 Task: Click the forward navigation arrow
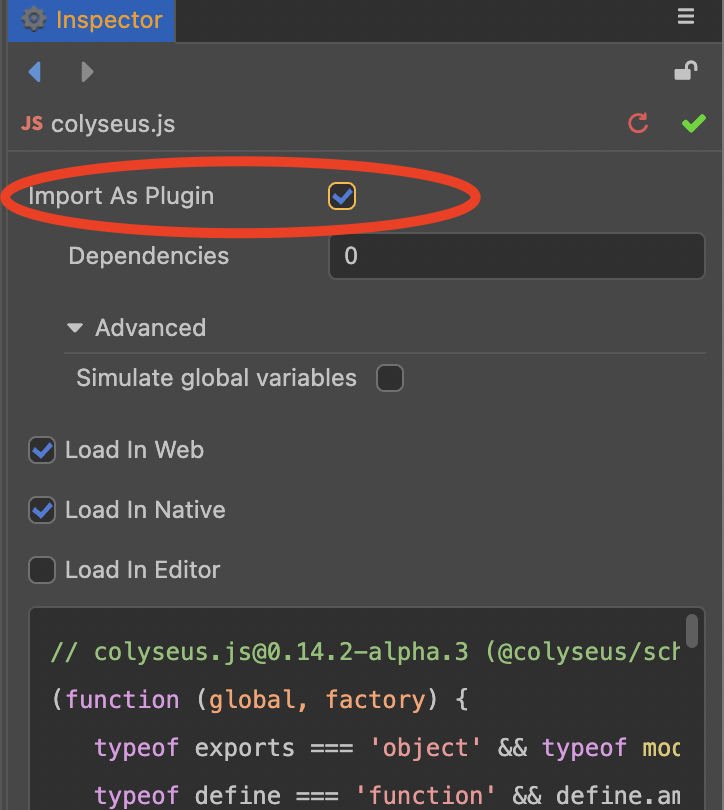point(87,71)
